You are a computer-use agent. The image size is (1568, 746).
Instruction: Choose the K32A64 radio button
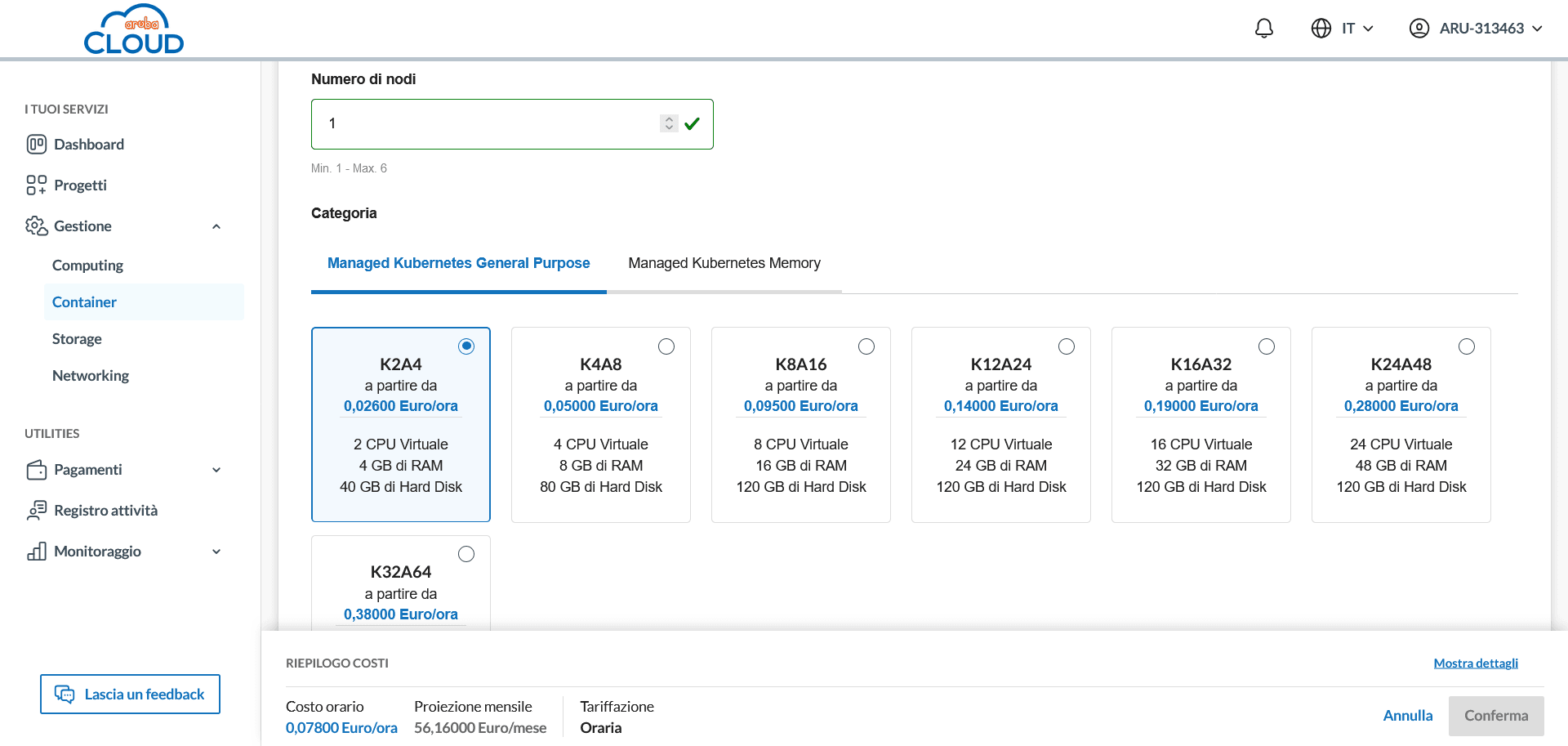[x=466, y=554]
